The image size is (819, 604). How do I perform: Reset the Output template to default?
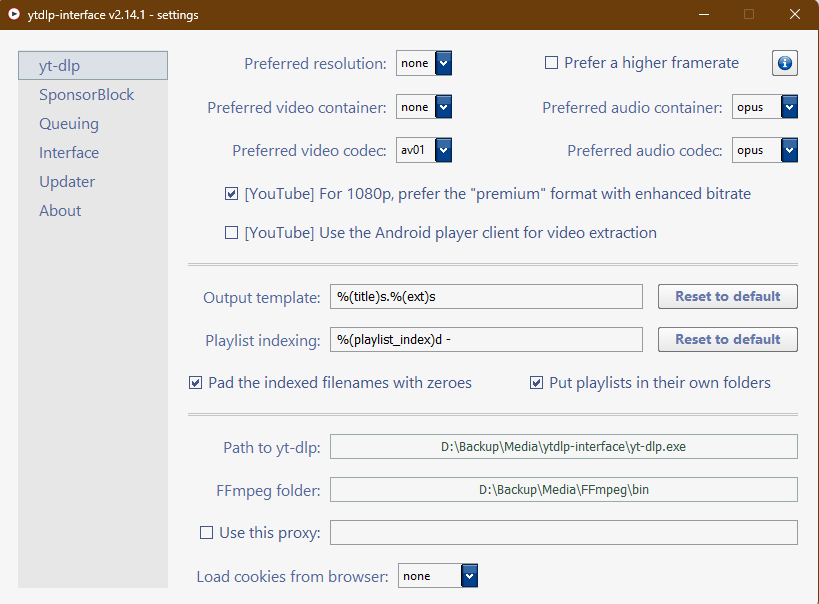[x=727, y=297]
